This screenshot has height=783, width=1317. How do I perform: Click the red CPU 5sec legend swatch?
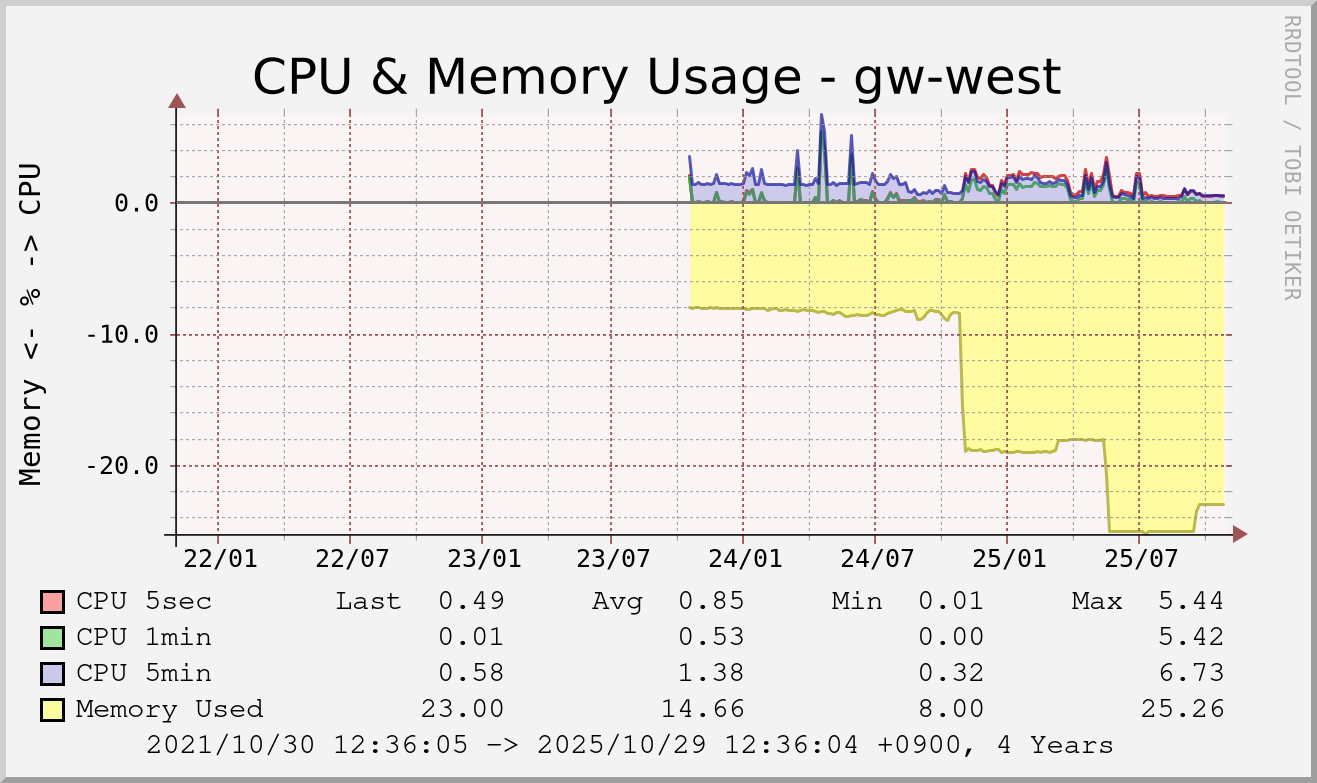click(x=52, y=602)
